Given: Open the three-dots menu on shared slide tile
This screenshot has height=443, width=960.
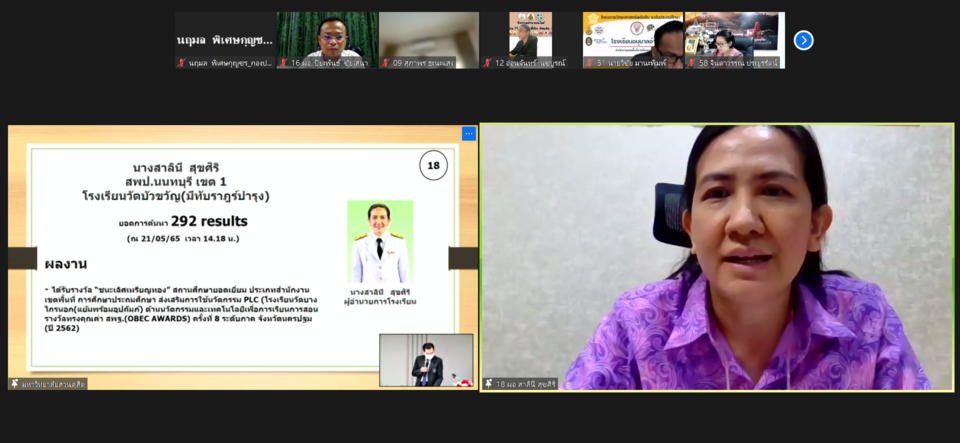Looking at the screenshot, I should [x=468, y=133].
